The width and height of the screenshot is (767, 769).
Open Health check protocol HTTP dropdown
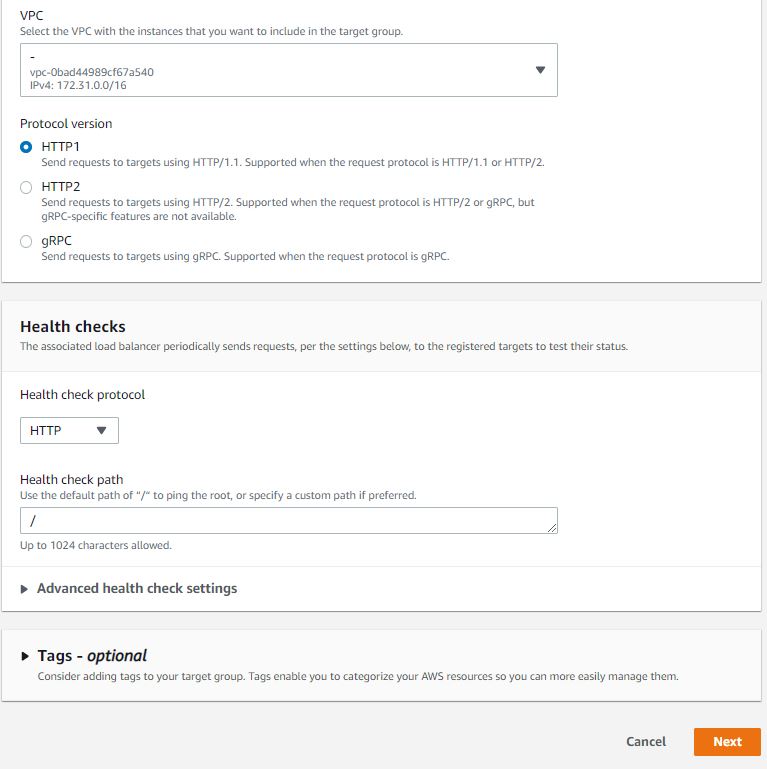(69, 430)
